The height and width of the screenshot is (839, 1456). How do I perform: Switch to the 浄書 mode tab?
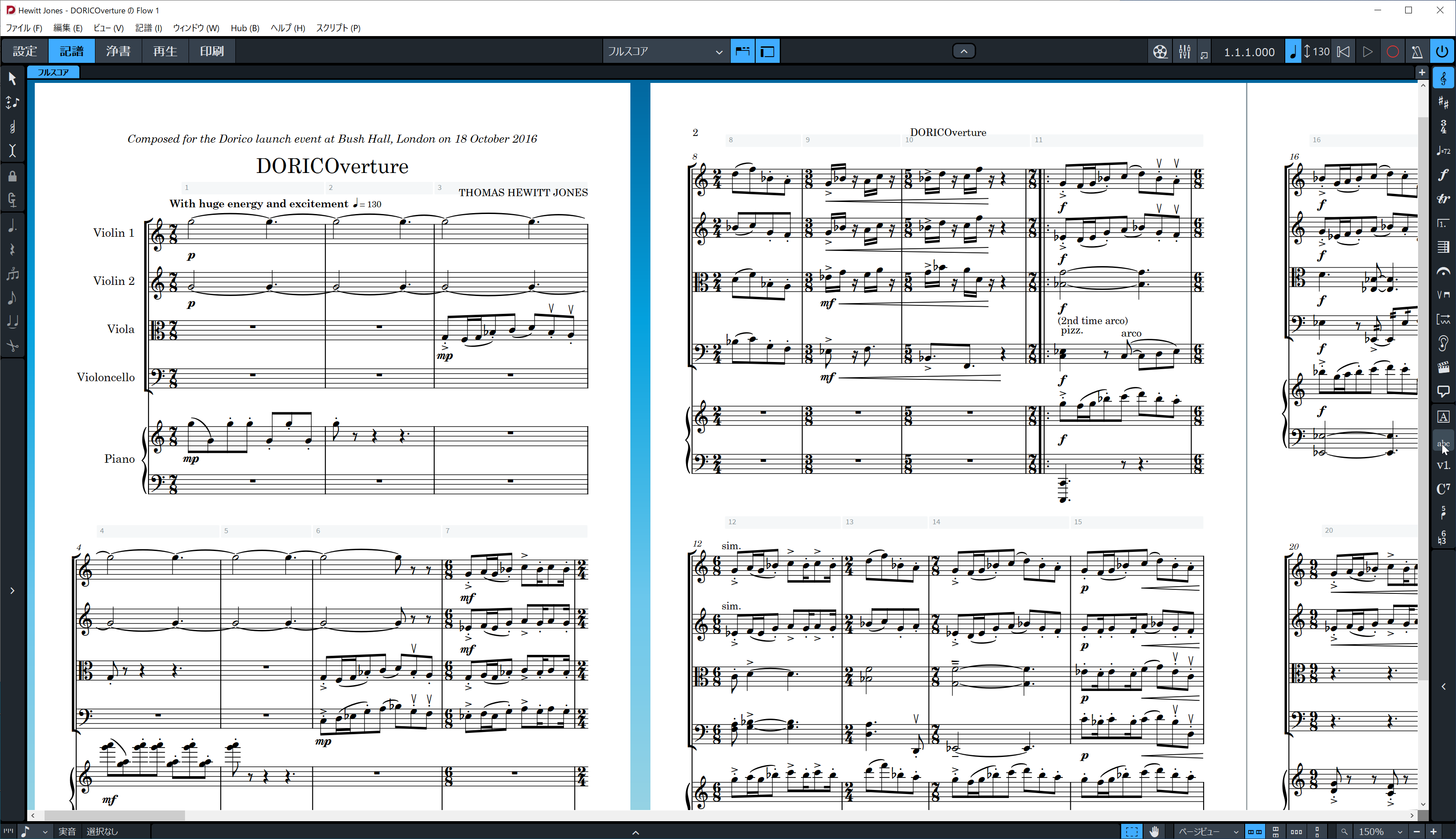pyautogui.click(x=119, y=51)
